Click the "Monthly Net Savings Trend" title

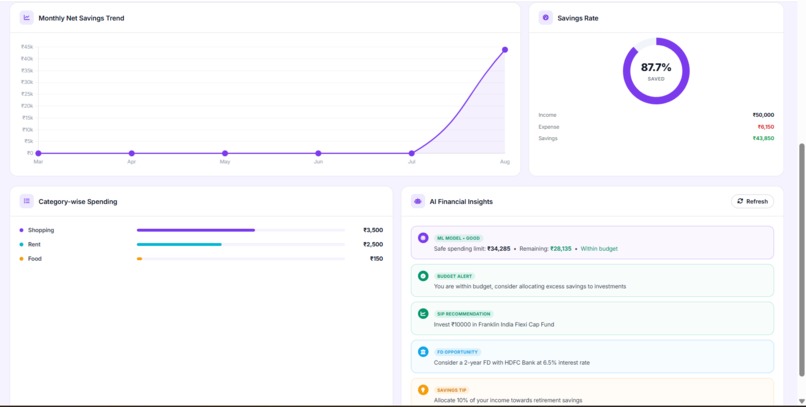coord(81,18)
